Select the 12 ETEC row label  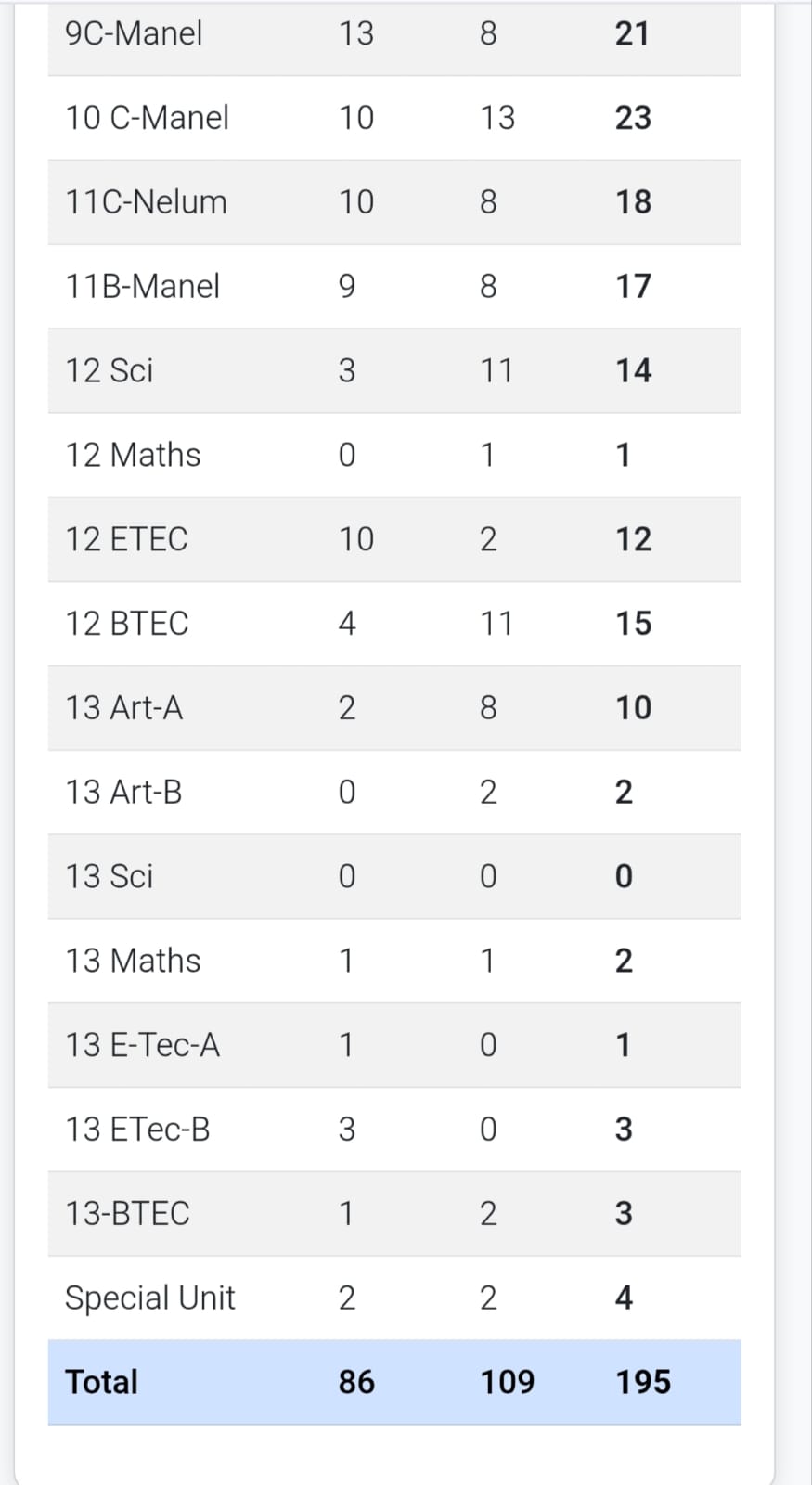[x=126, y=539]
